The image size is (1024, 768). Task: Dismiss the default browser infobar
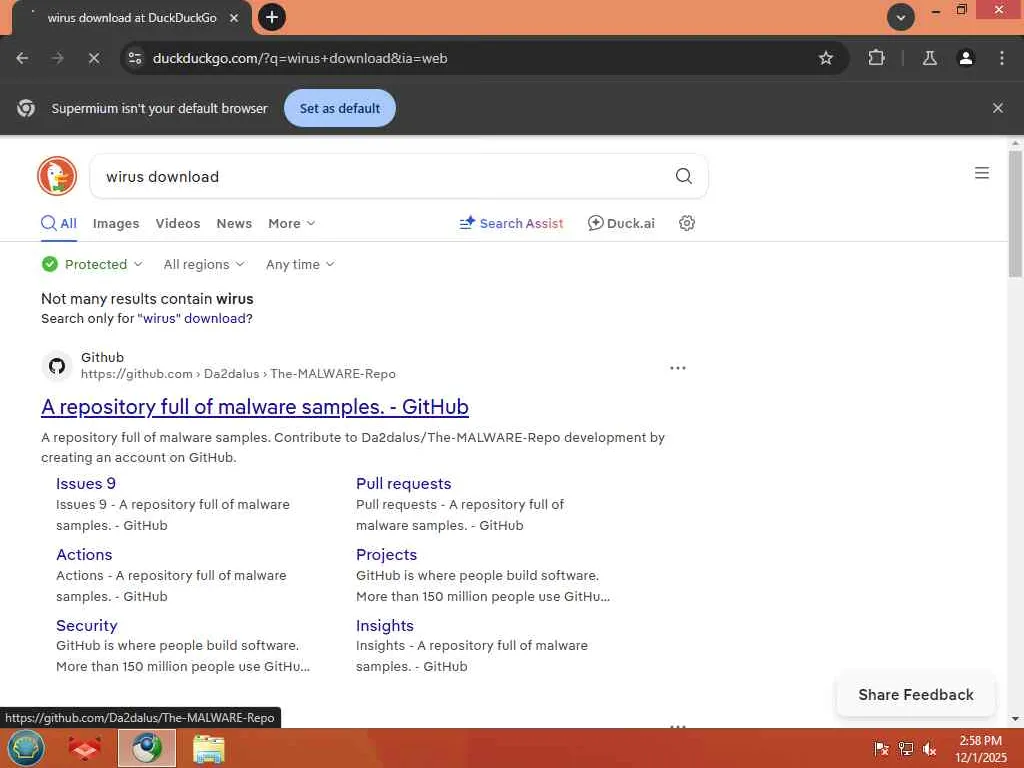pyautogui.click(x=997, y=108)
